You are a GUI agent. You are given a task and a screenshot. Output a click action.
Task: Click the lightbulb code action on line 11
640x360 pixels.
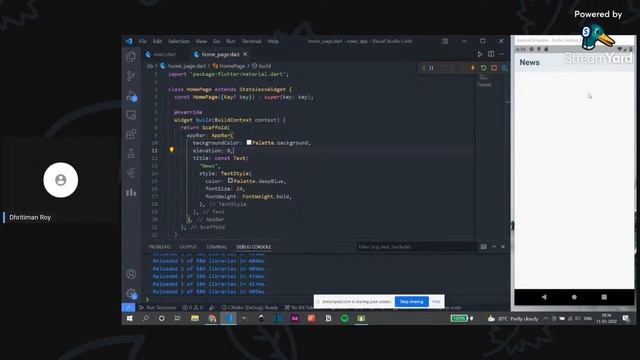(172, 150)
